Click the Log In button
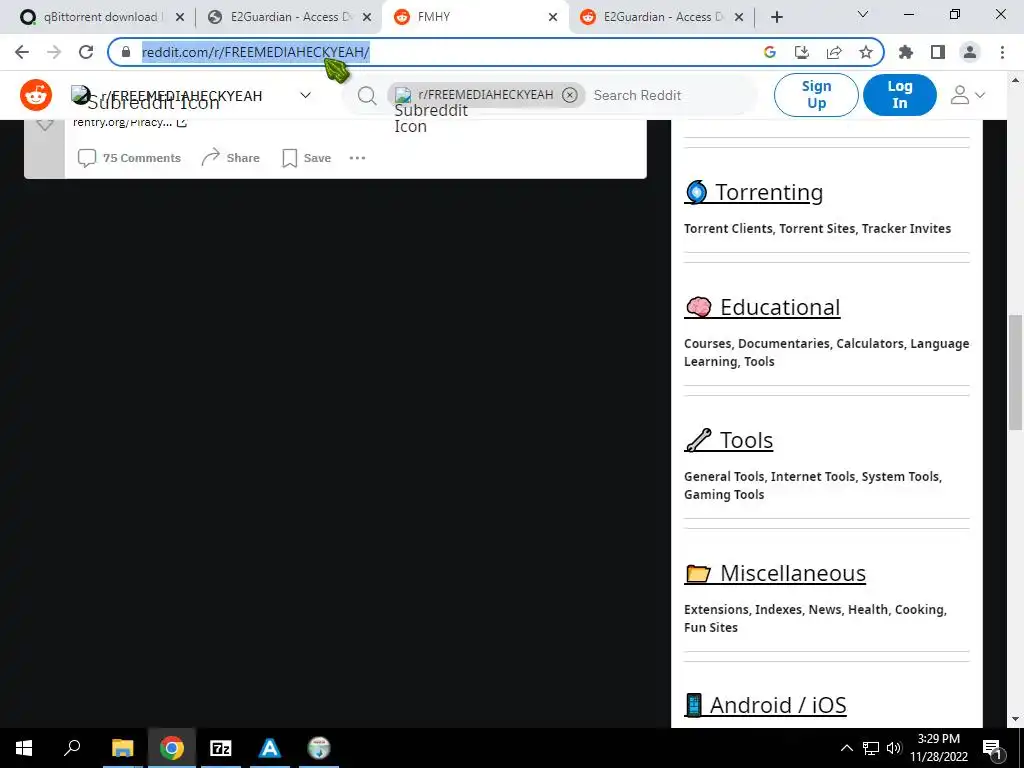Image resolution: width=1024 pixels, height=768 pixels. click(900, 95)
